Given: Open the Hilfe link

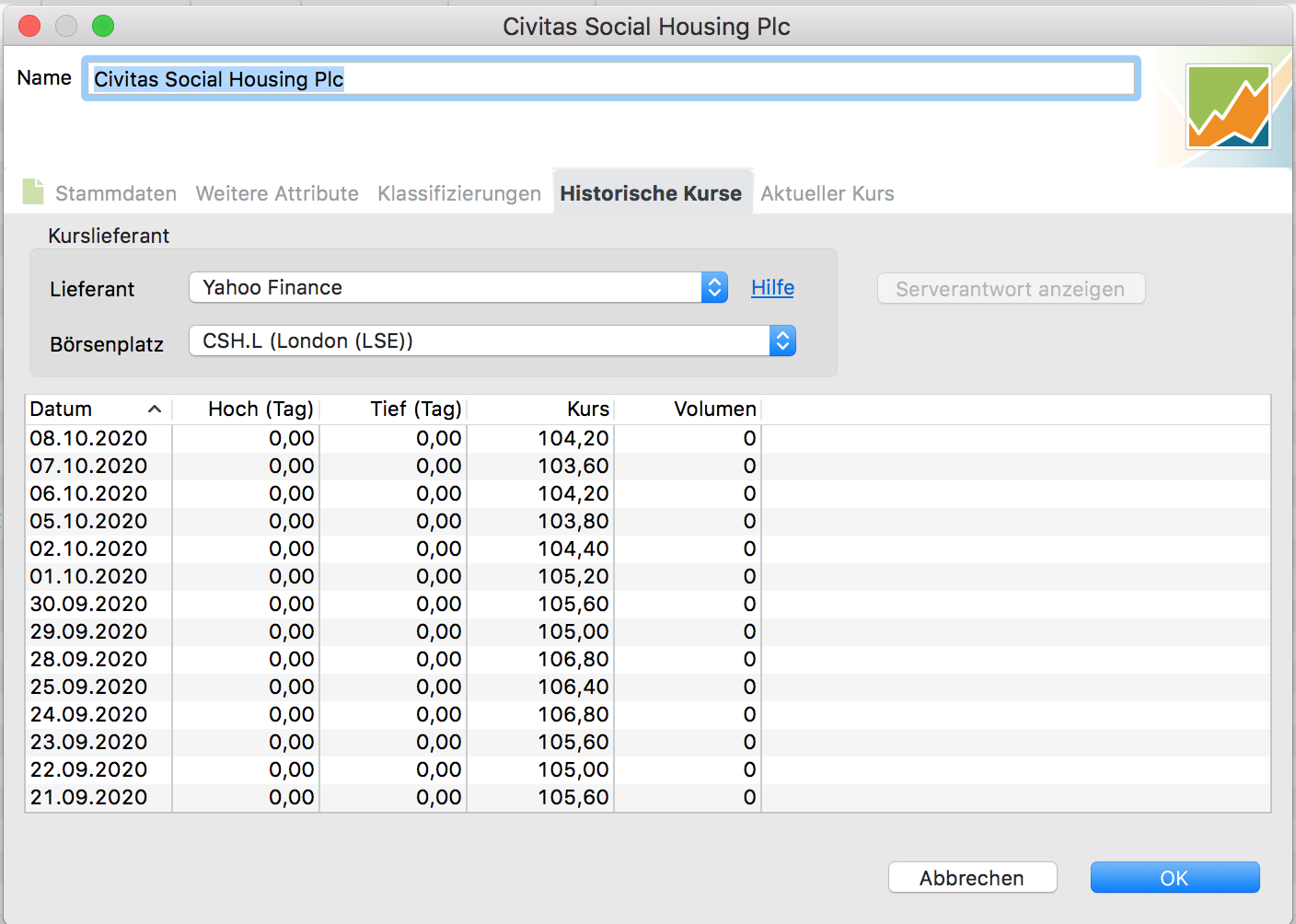Looking at the screenshot, I should [772, 287].
